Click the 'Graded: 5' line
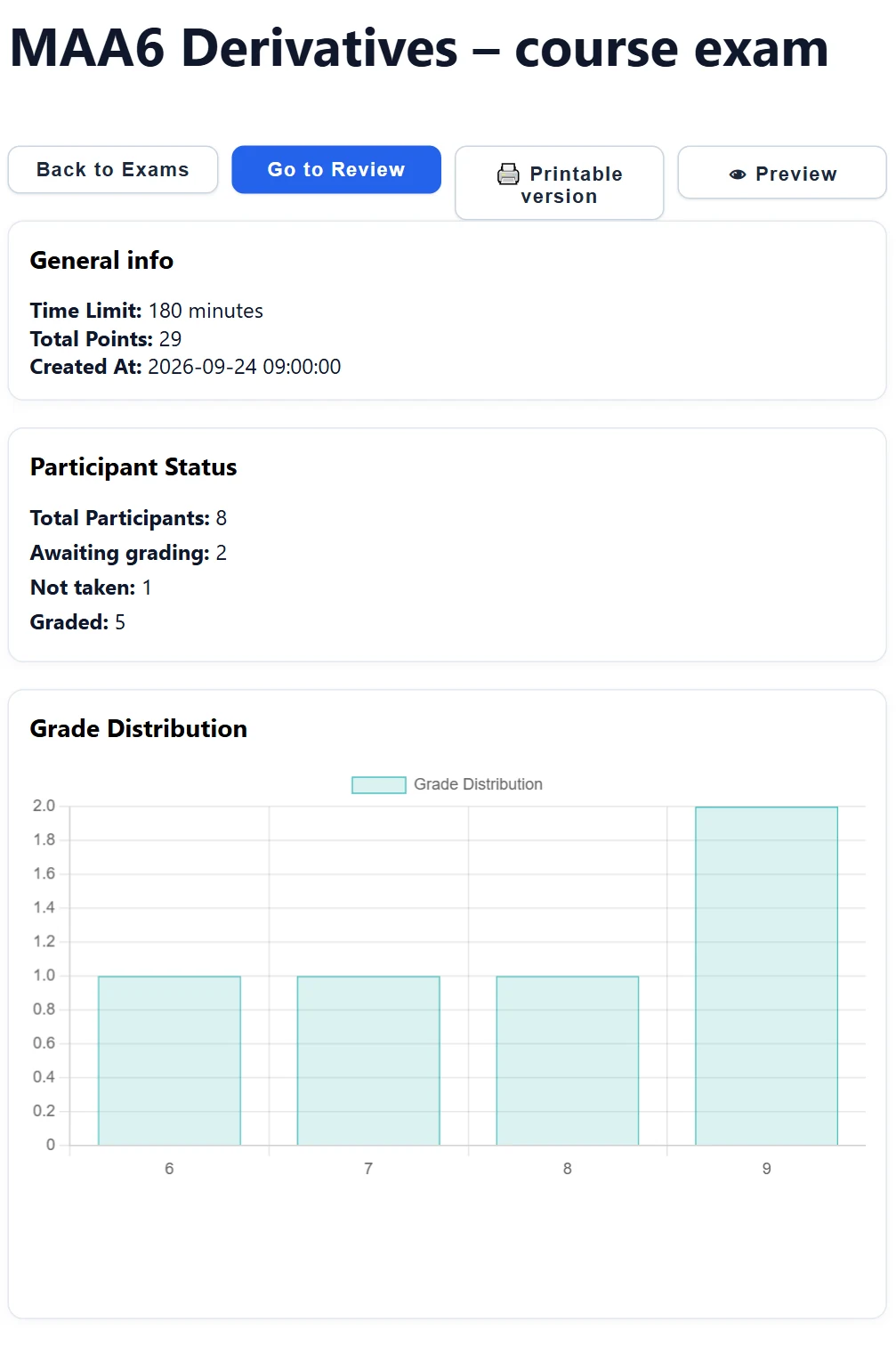The image size is (896, 1354). point(77,622)
